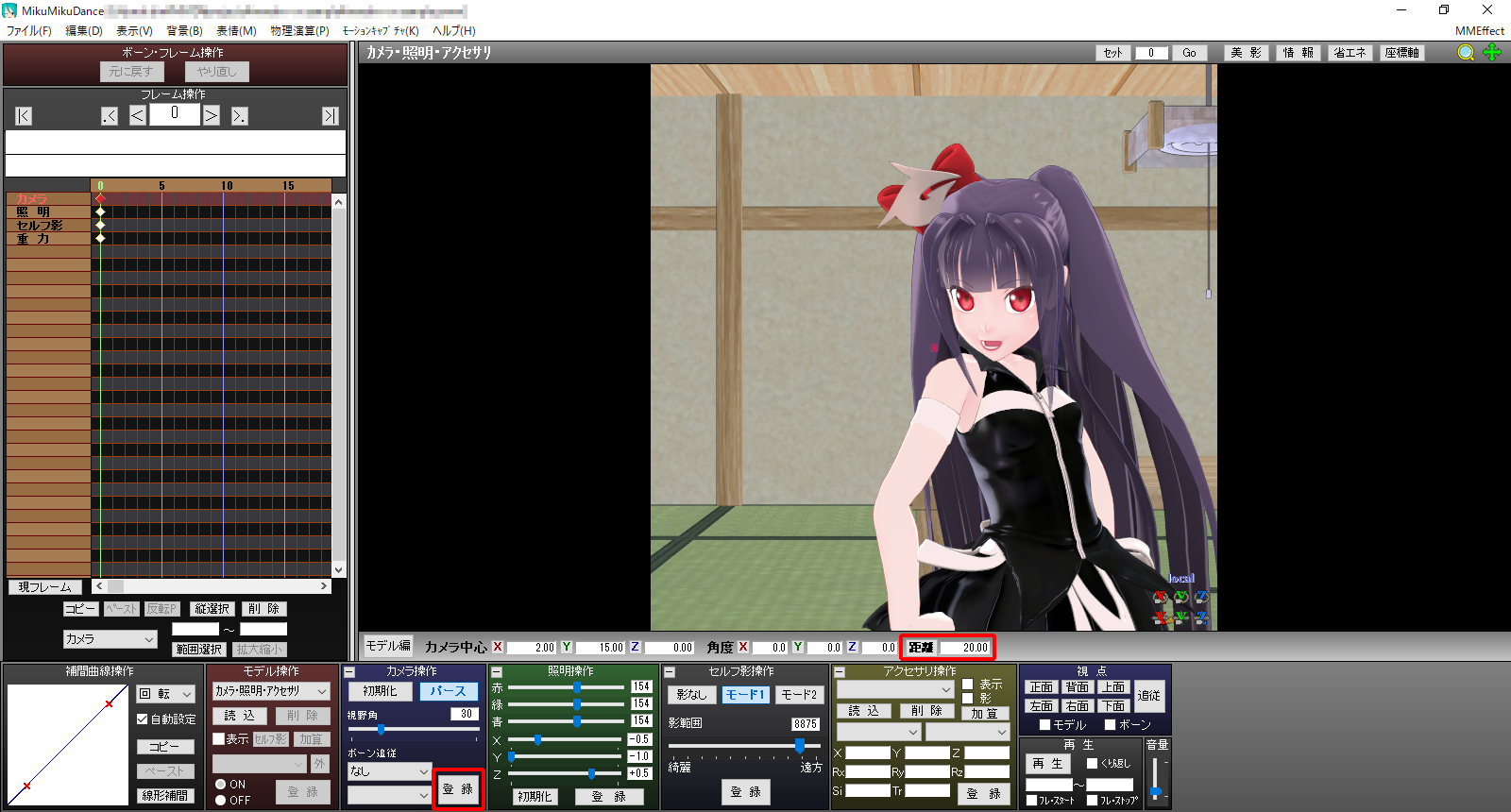The width and height of the screenshot is (1511, 812).
Task: Enable モデル checkbox in 視点 panel
Action: pyautogui.click(x=1044, y=725)
